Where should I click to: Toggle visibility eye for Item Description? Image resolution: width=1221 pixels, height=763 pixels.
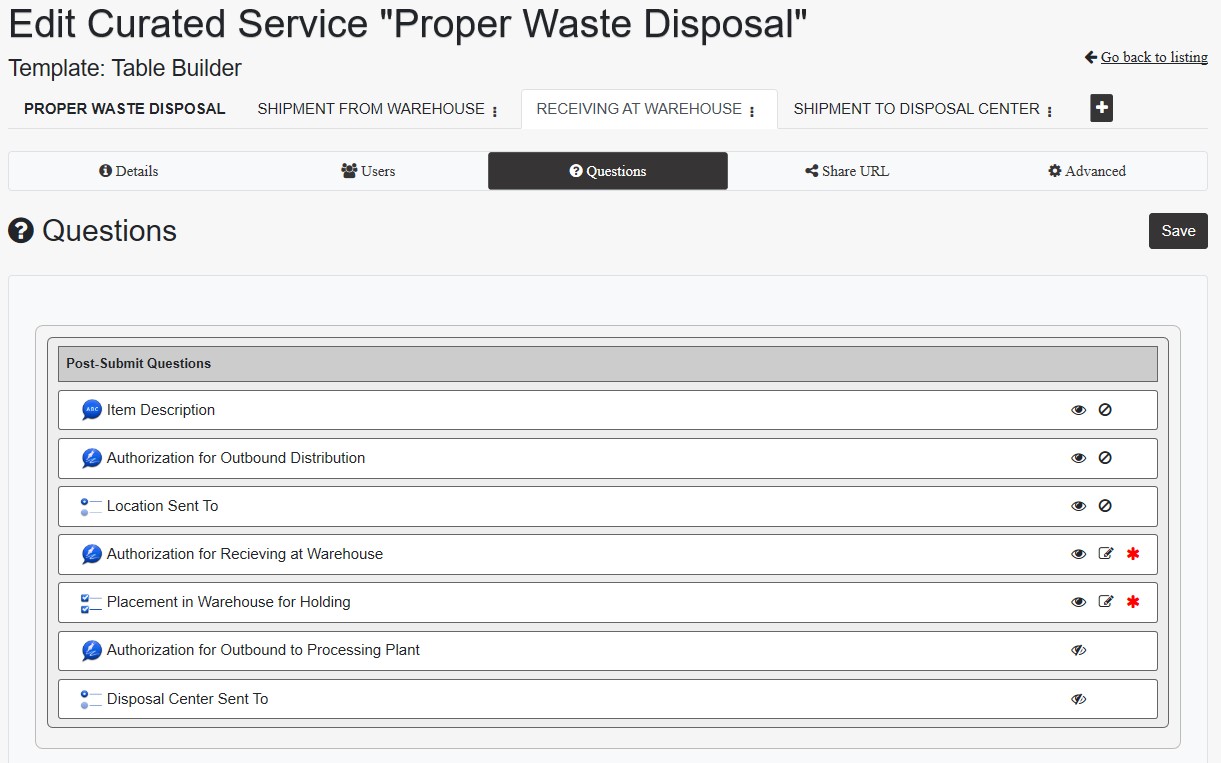[x=1078, y=410]
